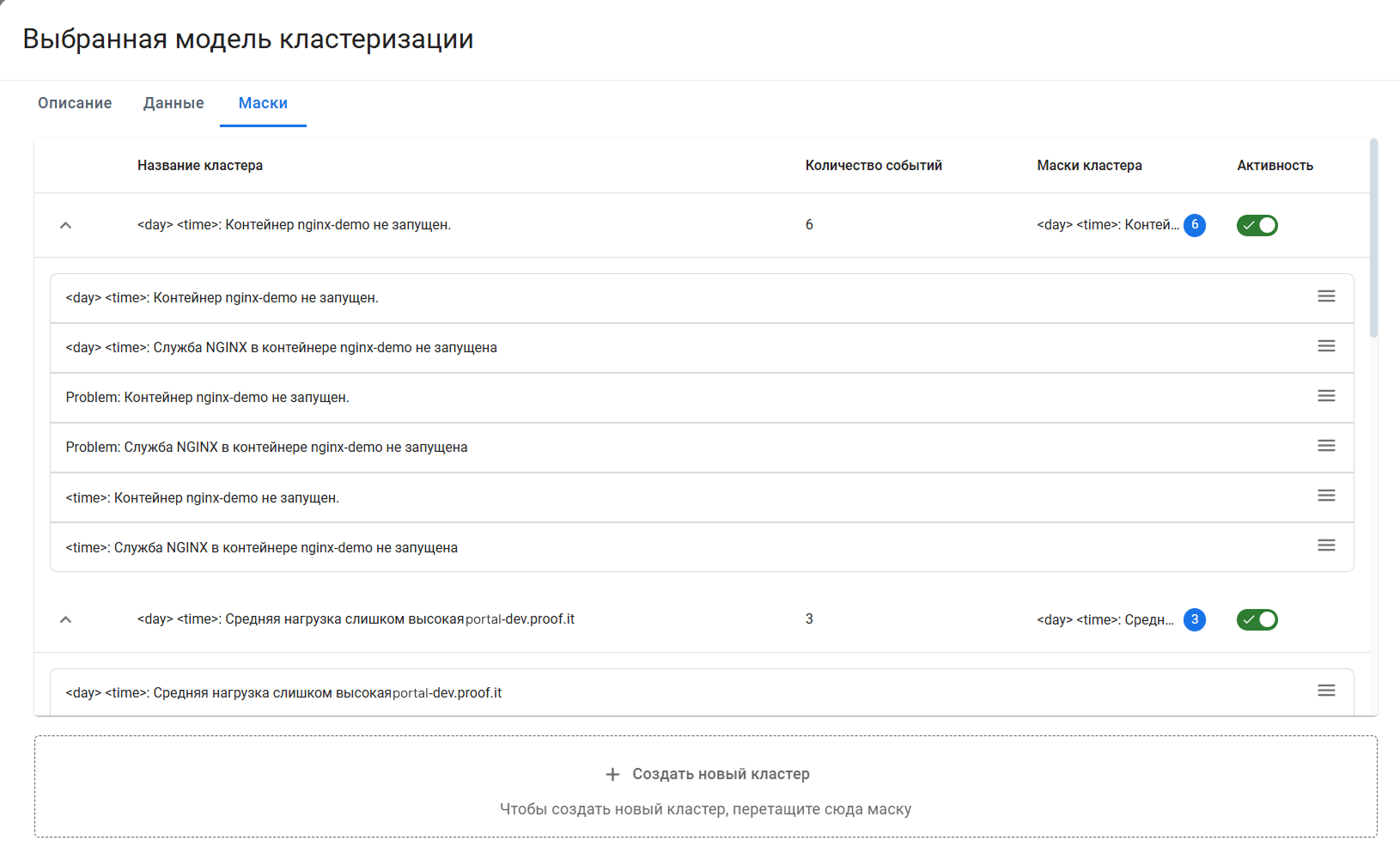The height and width of the screenshot is (847, 1400).
Task: Click drag handle for '<day> <time>: Служба NGINX' mask
Action: (1326, 346)
